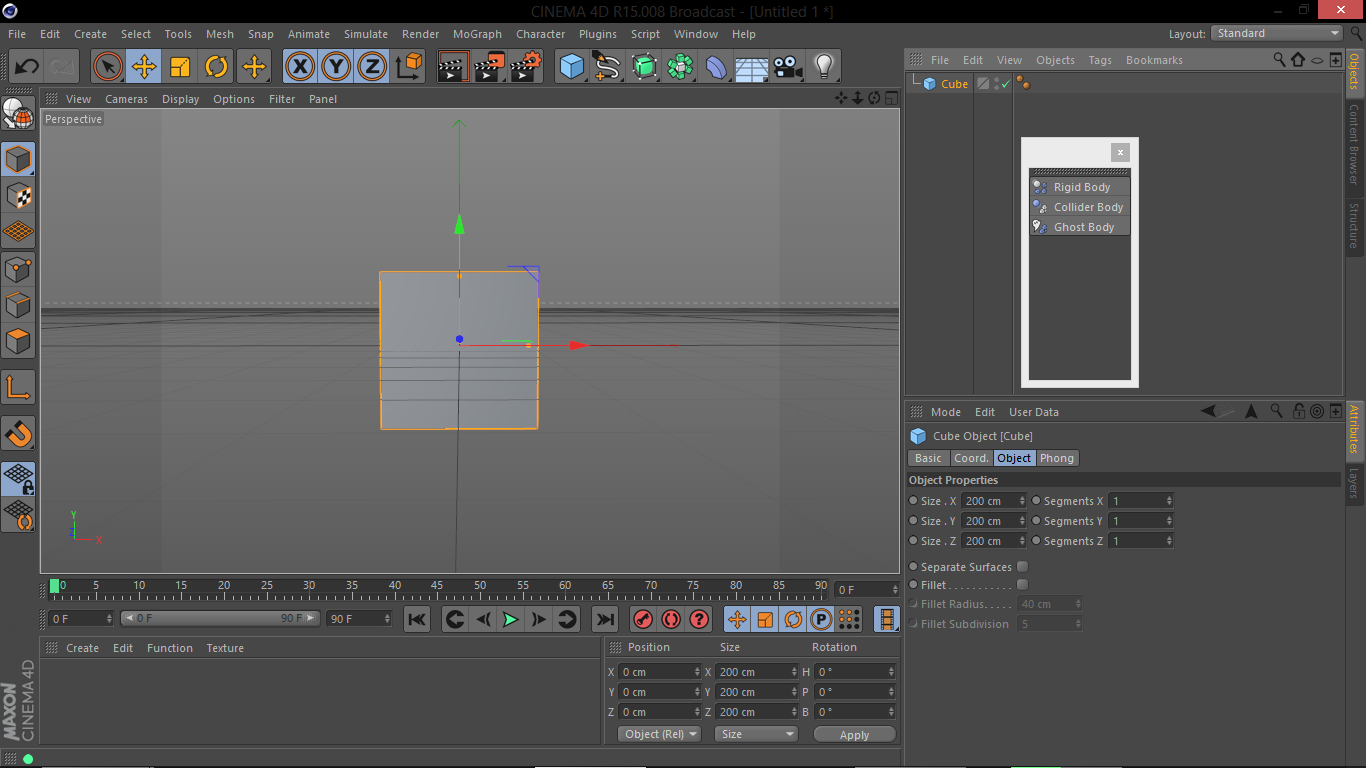Toggle the Y axis lock
Image resolution: width=1366 pixels, height=768 pixels.
click(336, 67)
